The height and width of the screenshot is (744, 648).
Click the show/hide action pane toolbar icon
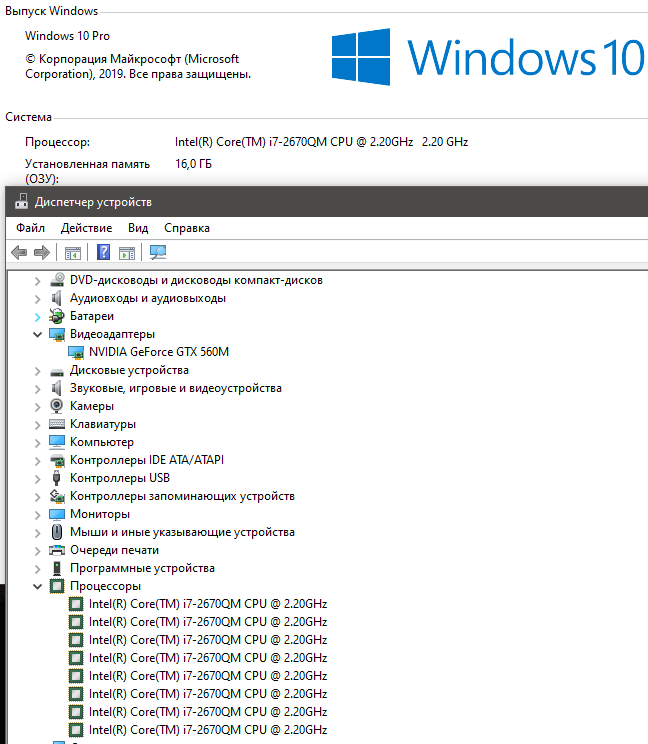(127, 253)
